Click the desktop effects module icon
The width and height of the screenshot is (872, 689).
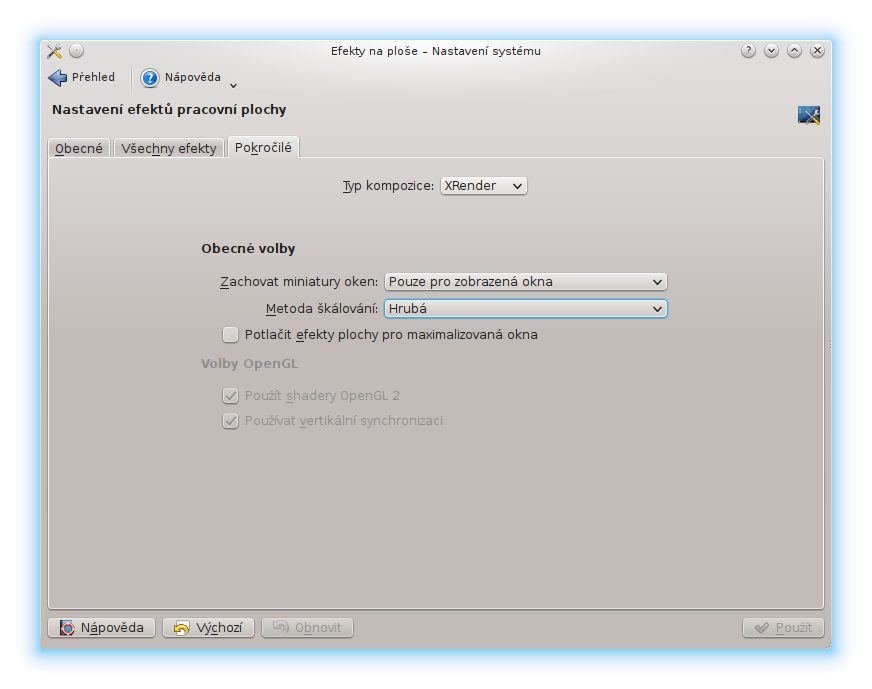point(809,115)
